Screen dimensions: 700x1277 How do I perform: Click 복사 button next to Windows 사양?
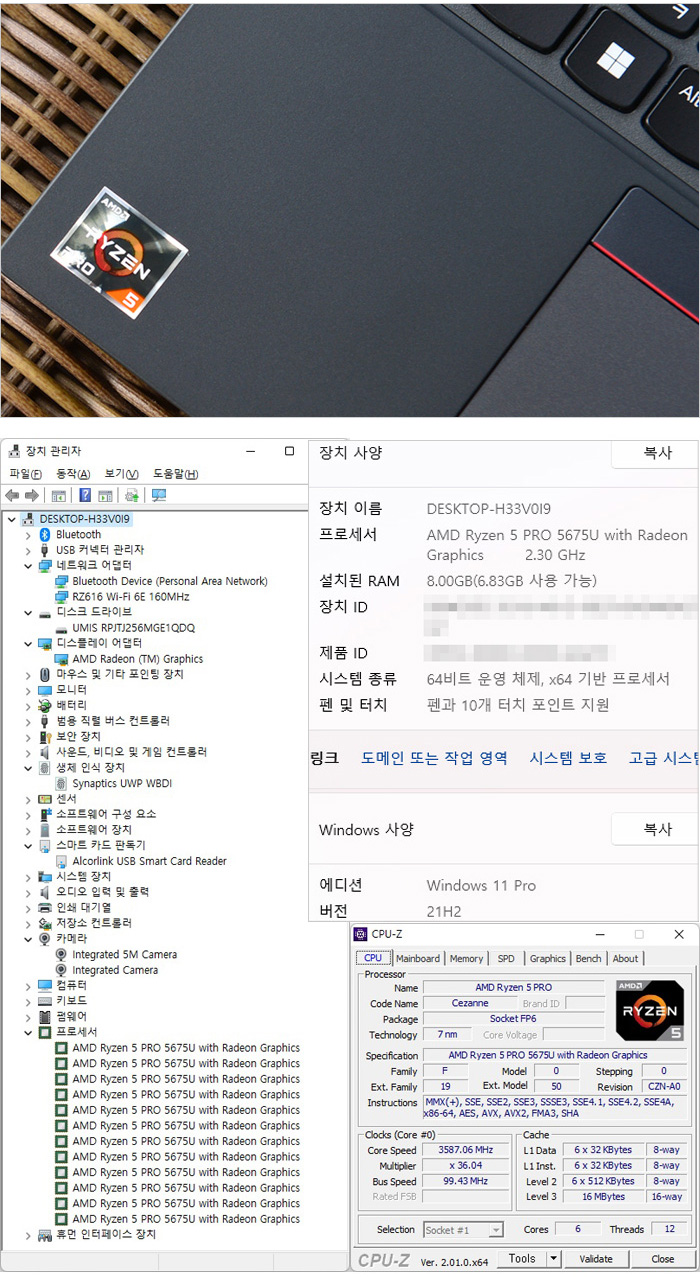pos(657,829)
